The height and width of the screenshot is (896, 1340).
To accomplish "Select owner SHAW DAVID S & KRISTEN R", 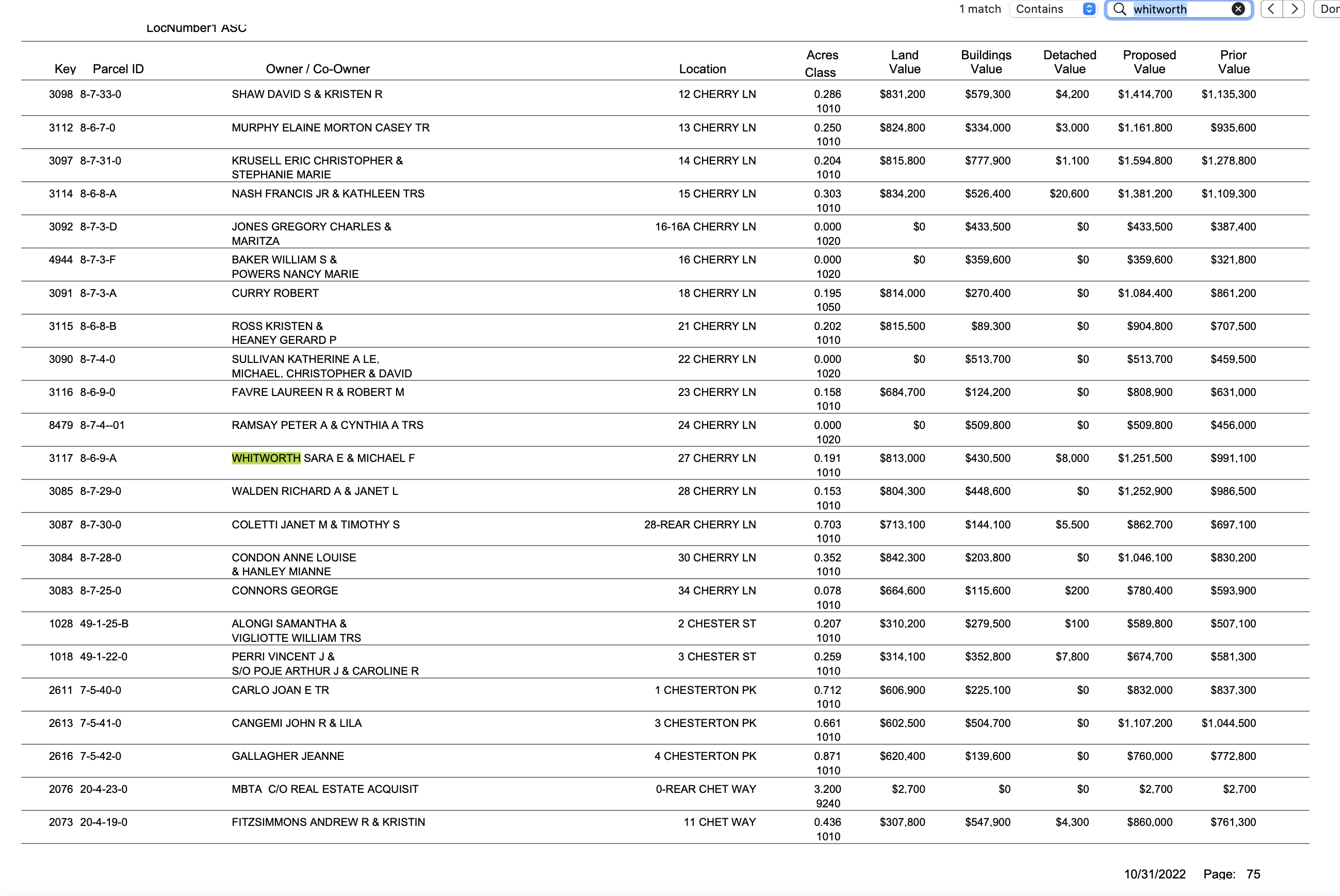I will (307, 94).
